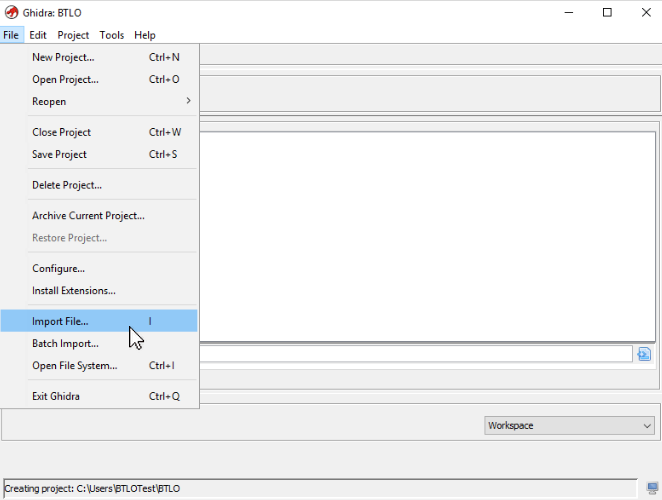Choose Delete Project... entry
Screen dimensions: 662x500
[x=99, y=185]
